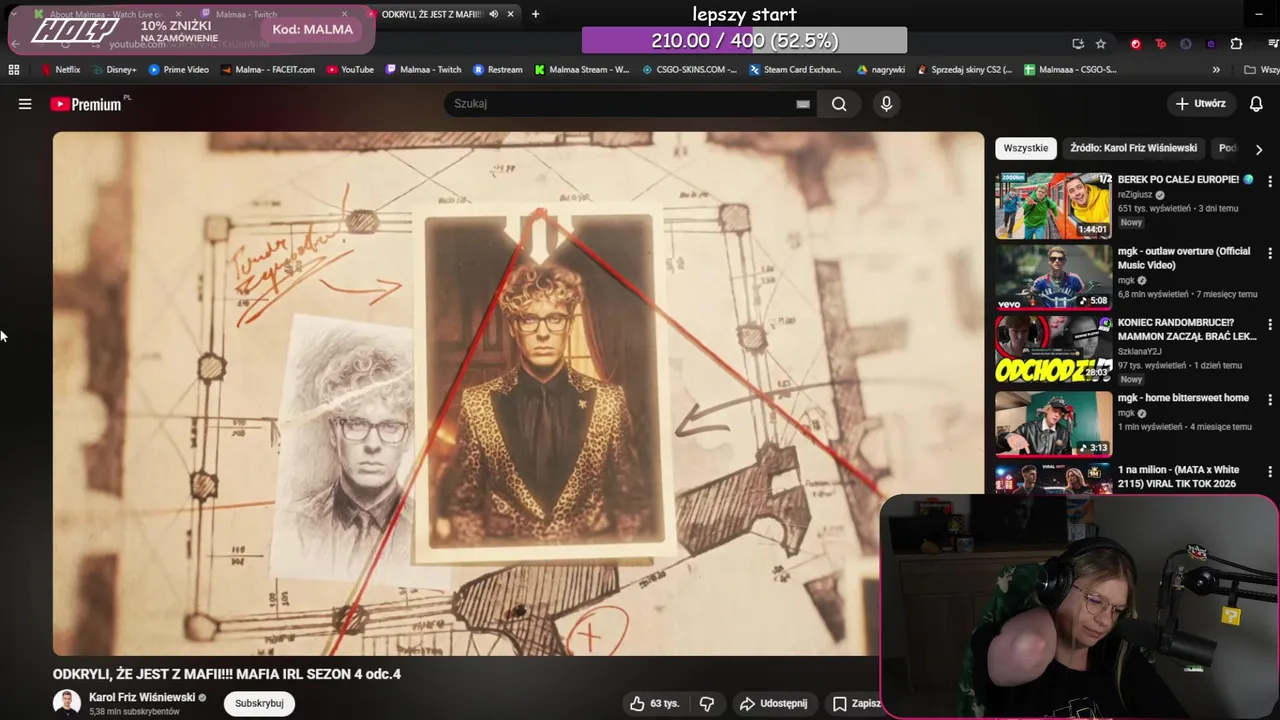1280x720 pixels.
Task: Open the Disney+ bookmark
Action: (114, 70)
